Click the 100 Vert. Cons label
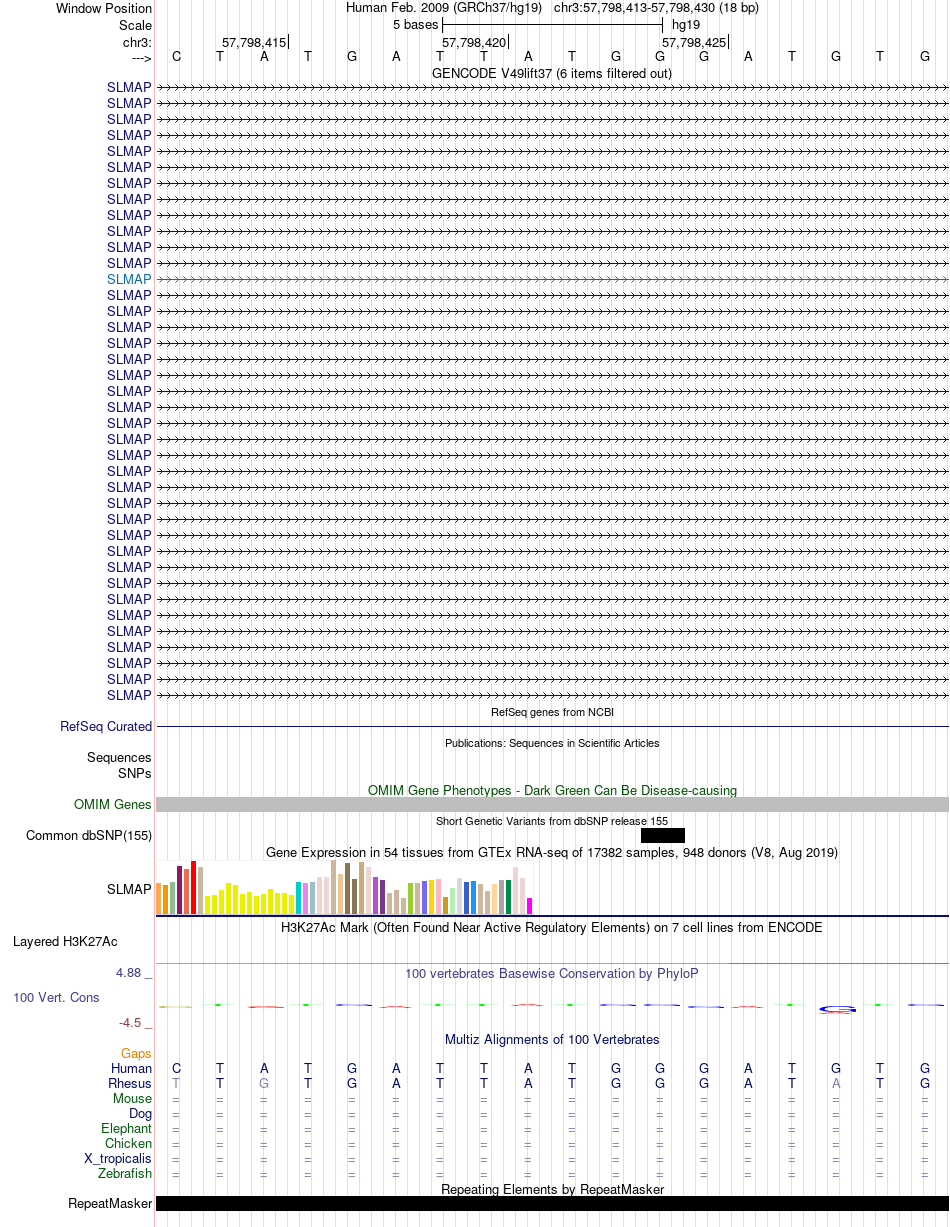Image resolution: width=950 pixels, height=1227 pixels. (x=56, y=998)
